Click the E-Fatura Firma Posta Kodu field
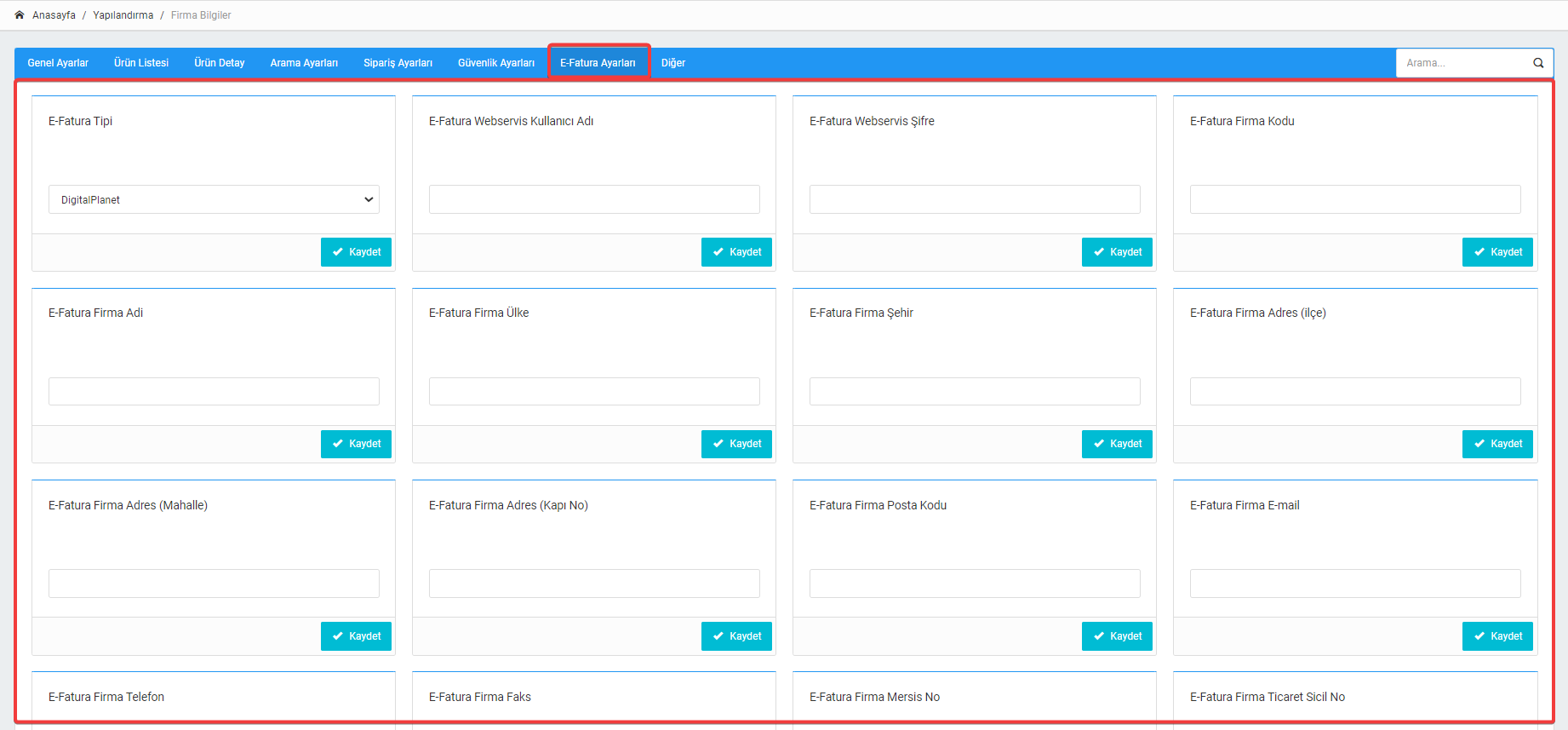Image resolution: width=1568 pixels, height=730 pixels. click(x=975, y=583)
